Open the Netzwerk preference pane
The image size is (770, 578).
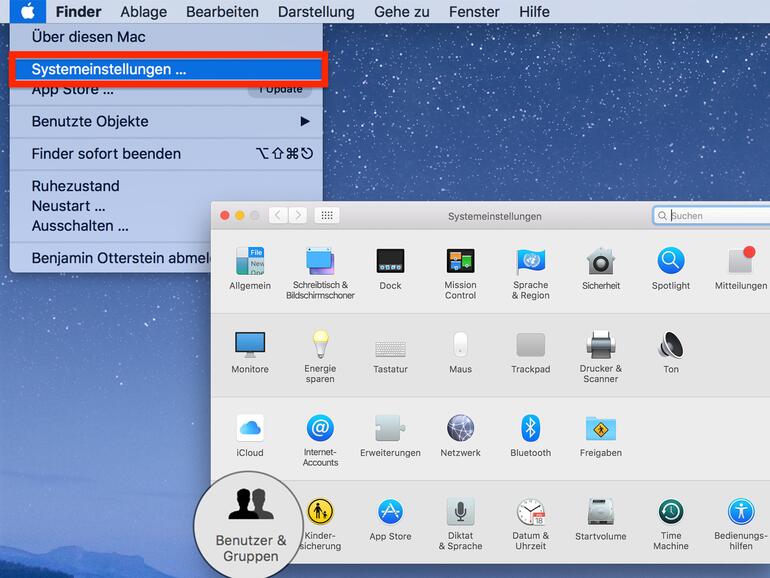460,435
